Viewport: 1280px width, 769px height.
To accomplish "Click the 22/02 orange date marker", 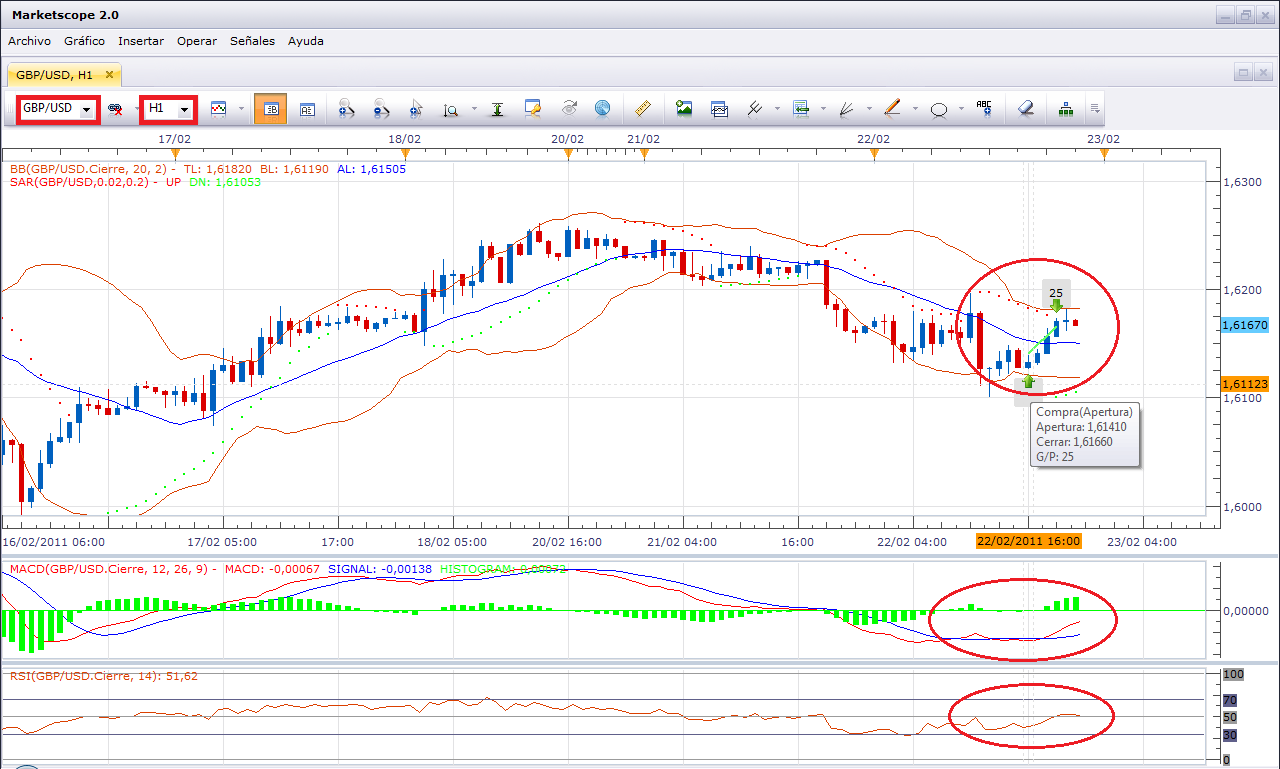I will click(874, 154).
